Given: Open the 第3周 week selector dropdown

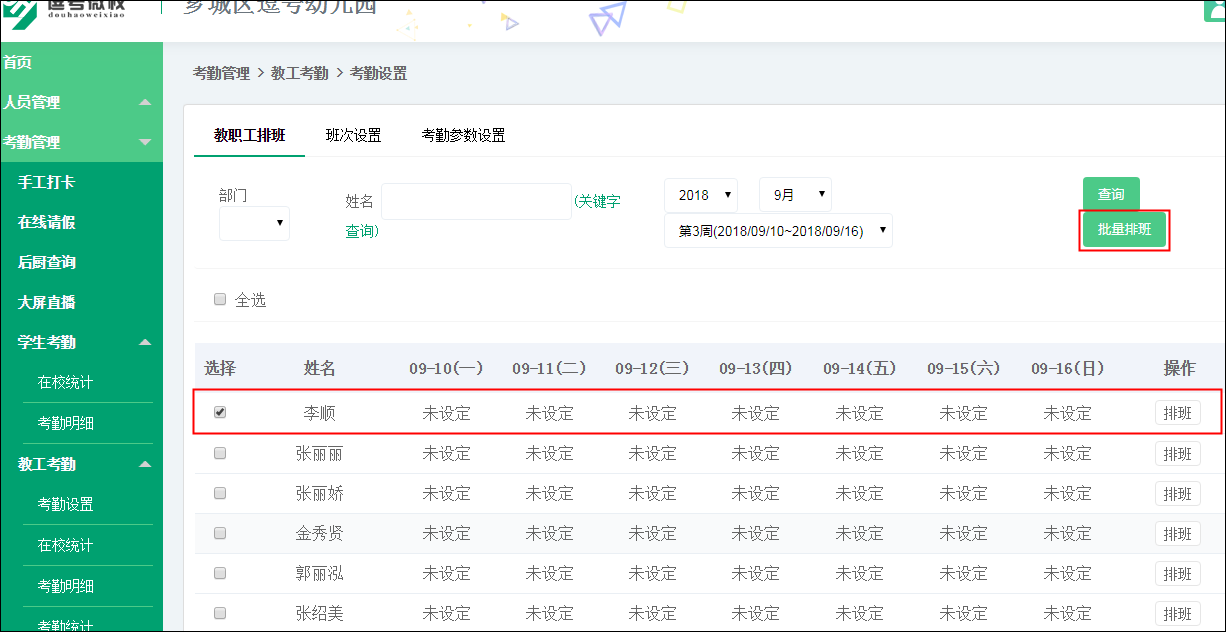Looking at the screenshot, I should coord(778,229).
